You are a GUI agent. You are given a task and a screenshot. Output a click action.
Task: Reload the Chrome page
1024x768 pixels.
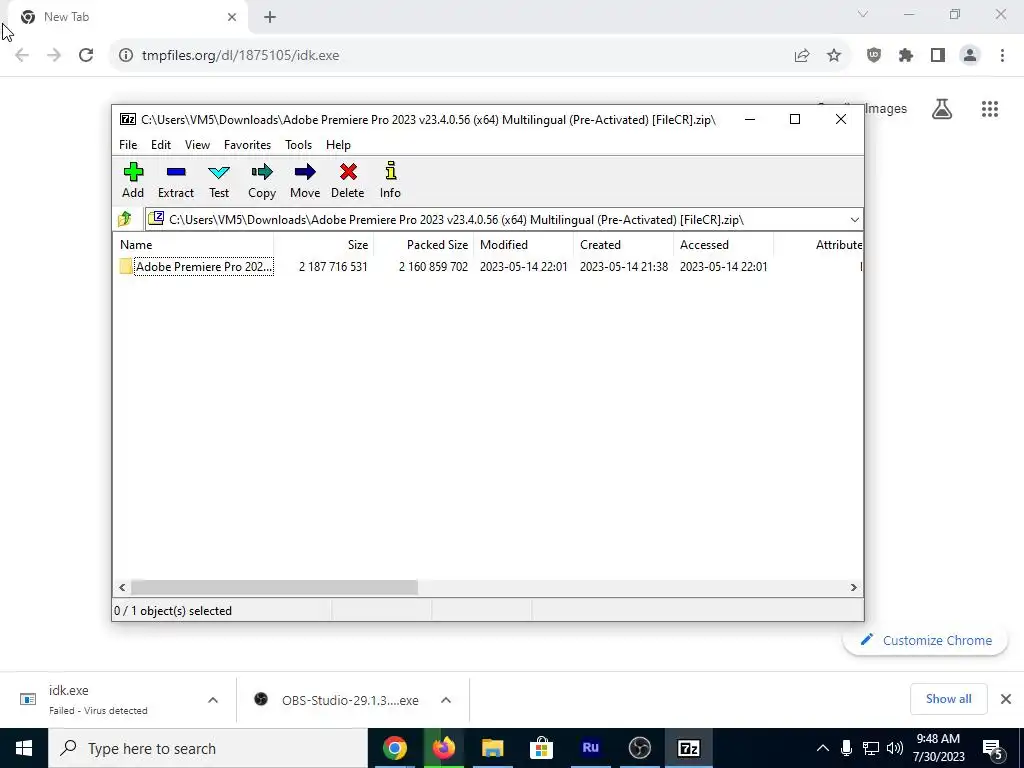(x=86, y=55)
